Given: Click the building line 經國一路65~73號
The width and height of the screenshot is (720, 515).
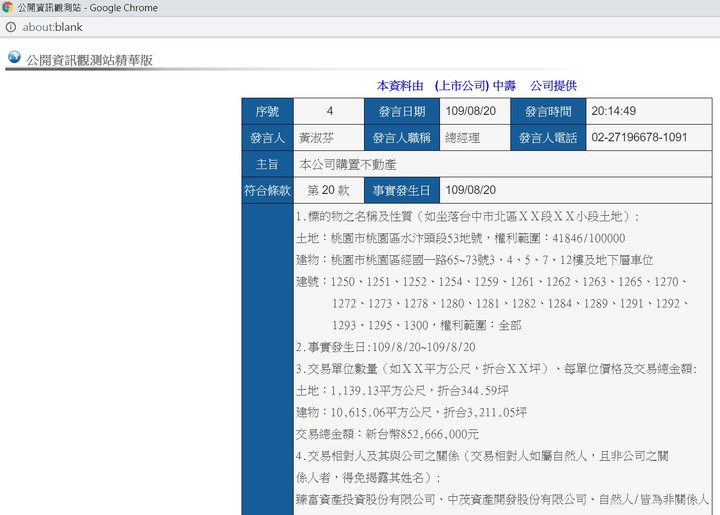Looking at the screenshot, I should (x=474, y=260).
